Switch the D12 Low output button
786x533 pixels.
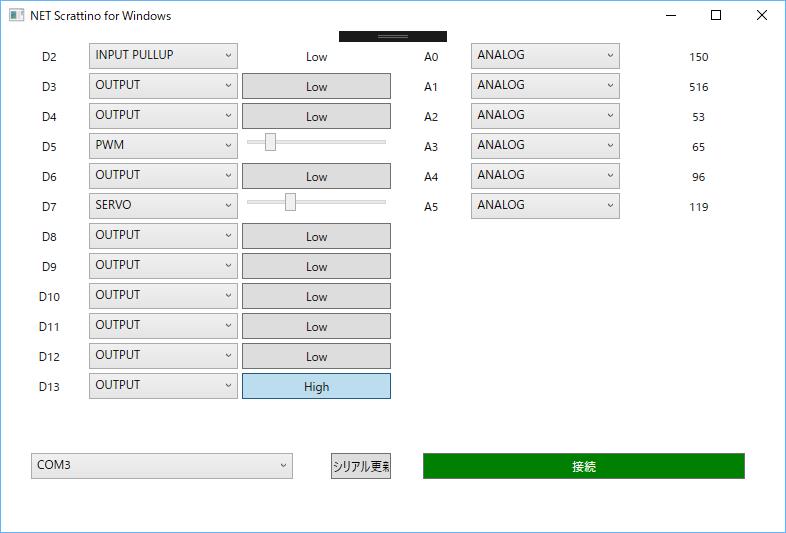point(316,356)
